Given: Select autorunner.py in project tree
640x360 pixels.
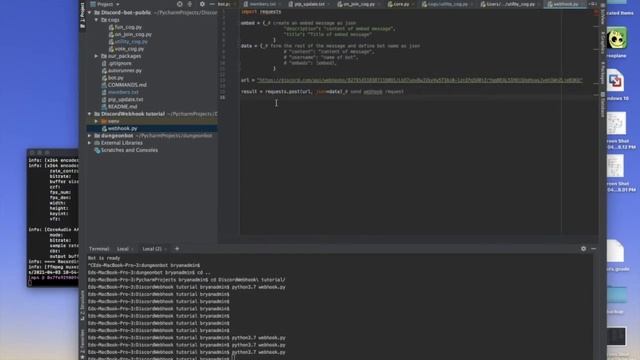Looking at the screenshot, I should [x=121, y=70].
